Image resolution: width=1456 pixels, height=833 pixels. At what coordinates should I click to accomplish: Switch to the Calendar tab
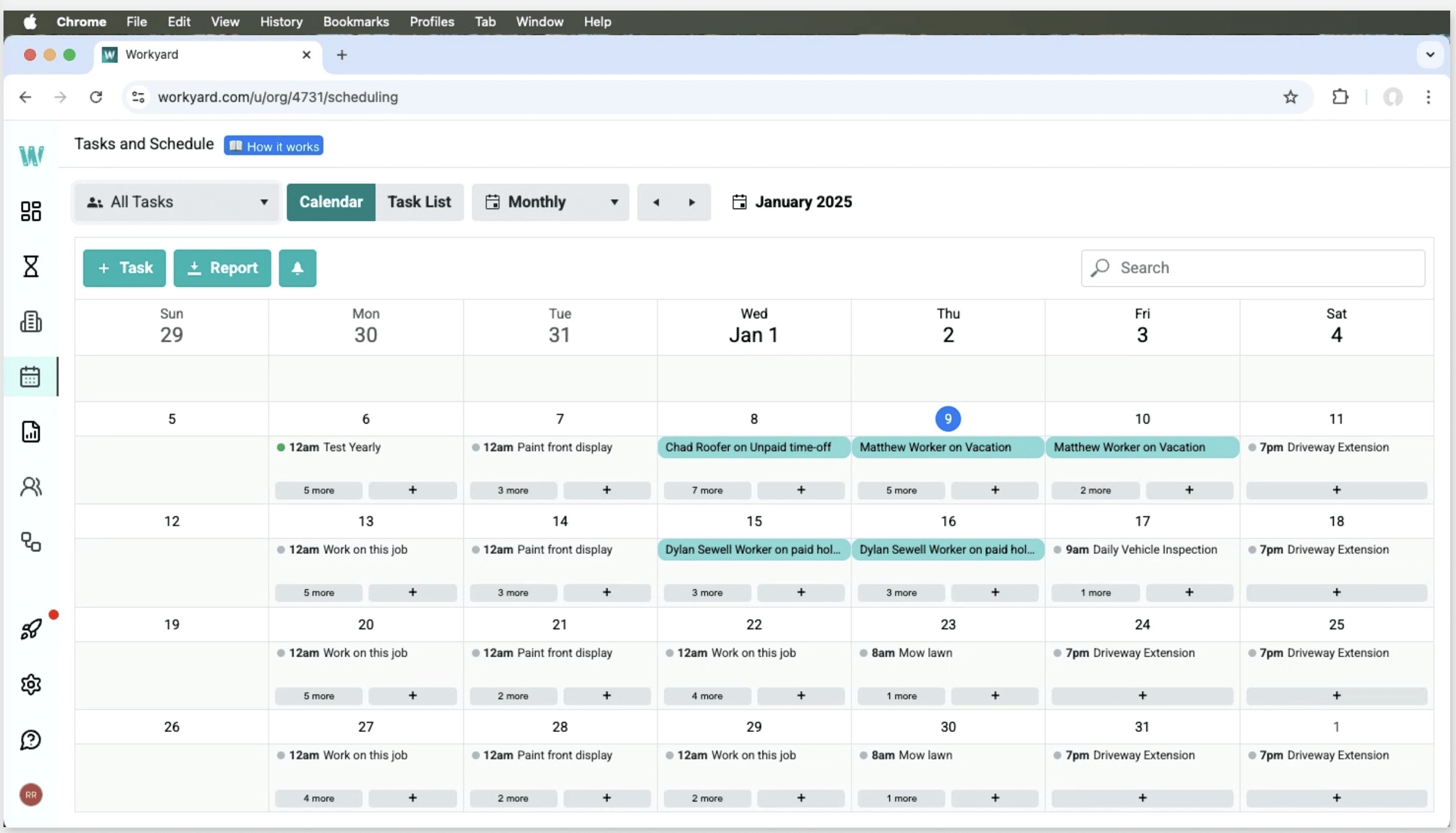pyautogui.click(x=331, y=202)
